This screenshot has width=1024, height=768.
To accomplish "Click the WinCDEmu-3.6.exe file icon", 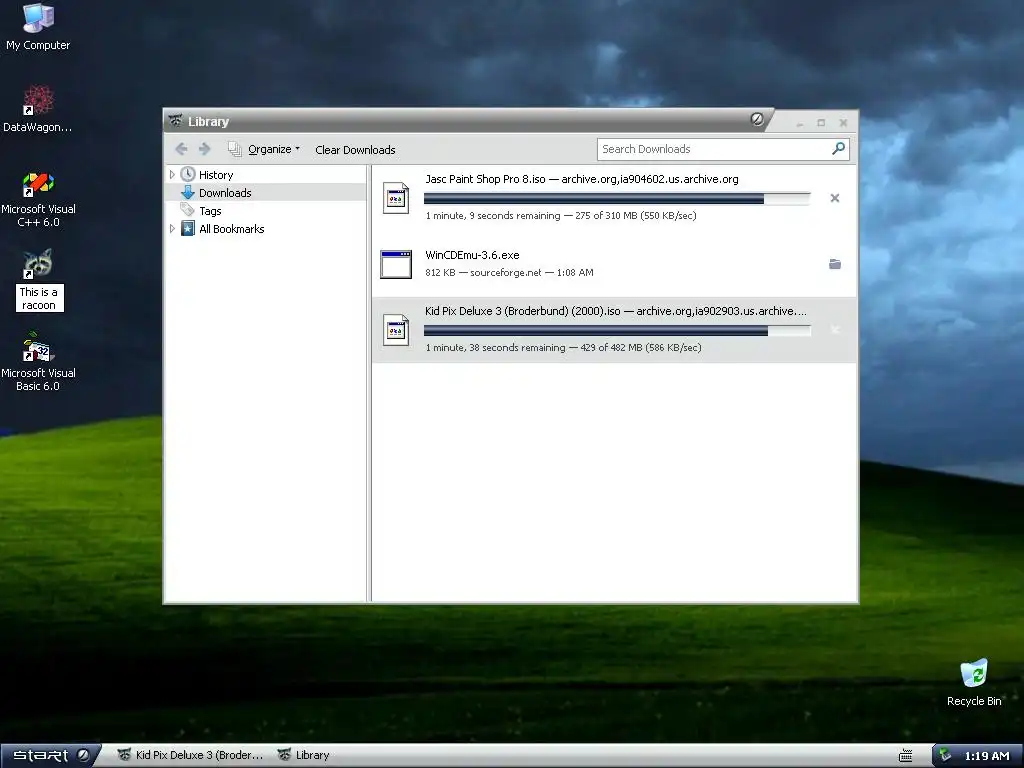I will pyautogui.click(x=396, y=264).
